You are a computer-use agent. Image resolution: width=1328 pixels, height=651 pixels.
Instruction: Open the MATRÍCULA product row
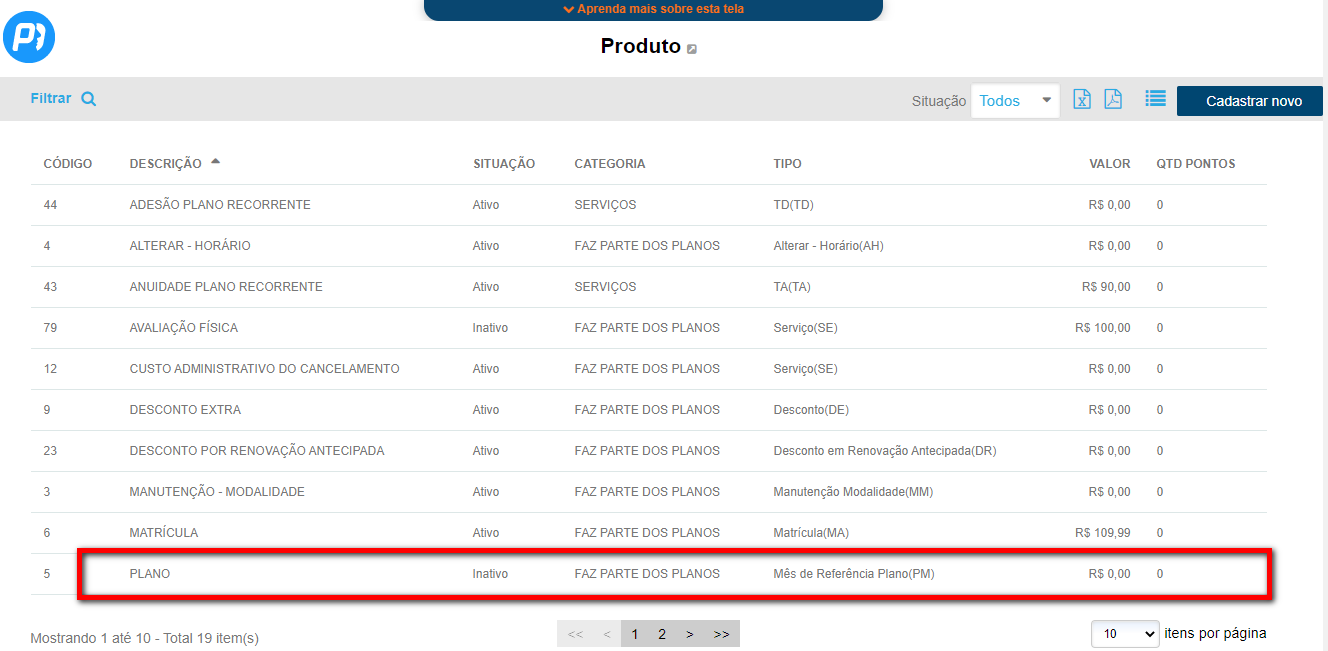click(164, 533)
